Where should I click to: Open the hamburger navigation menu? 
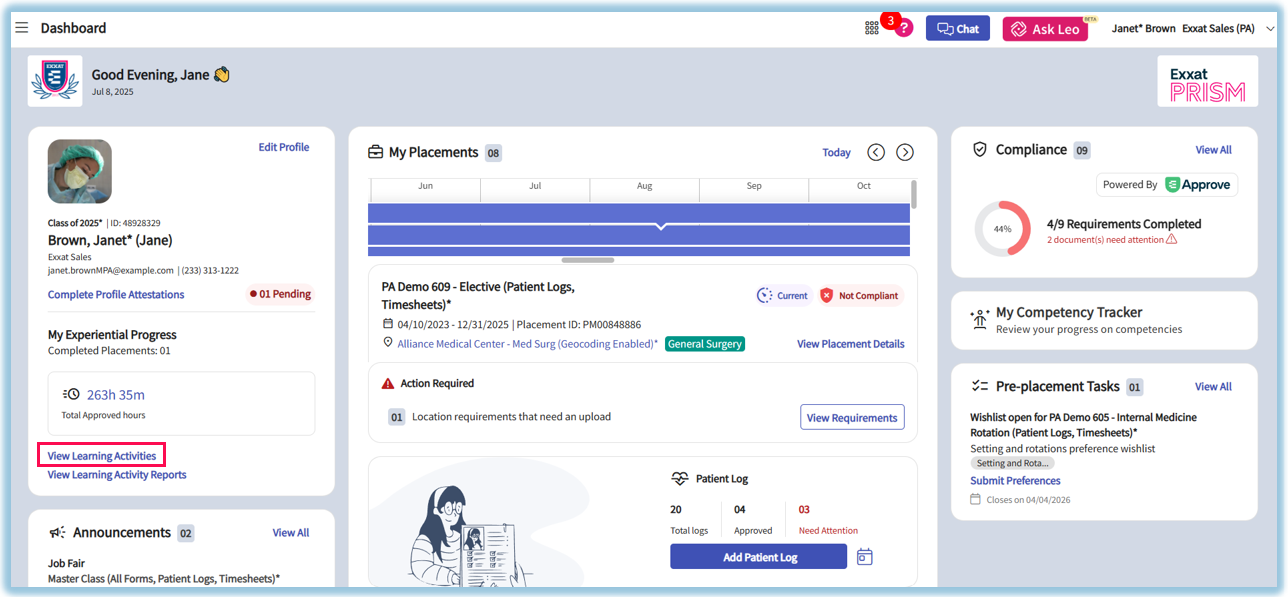pyautogui.click(x=21, y=28)
